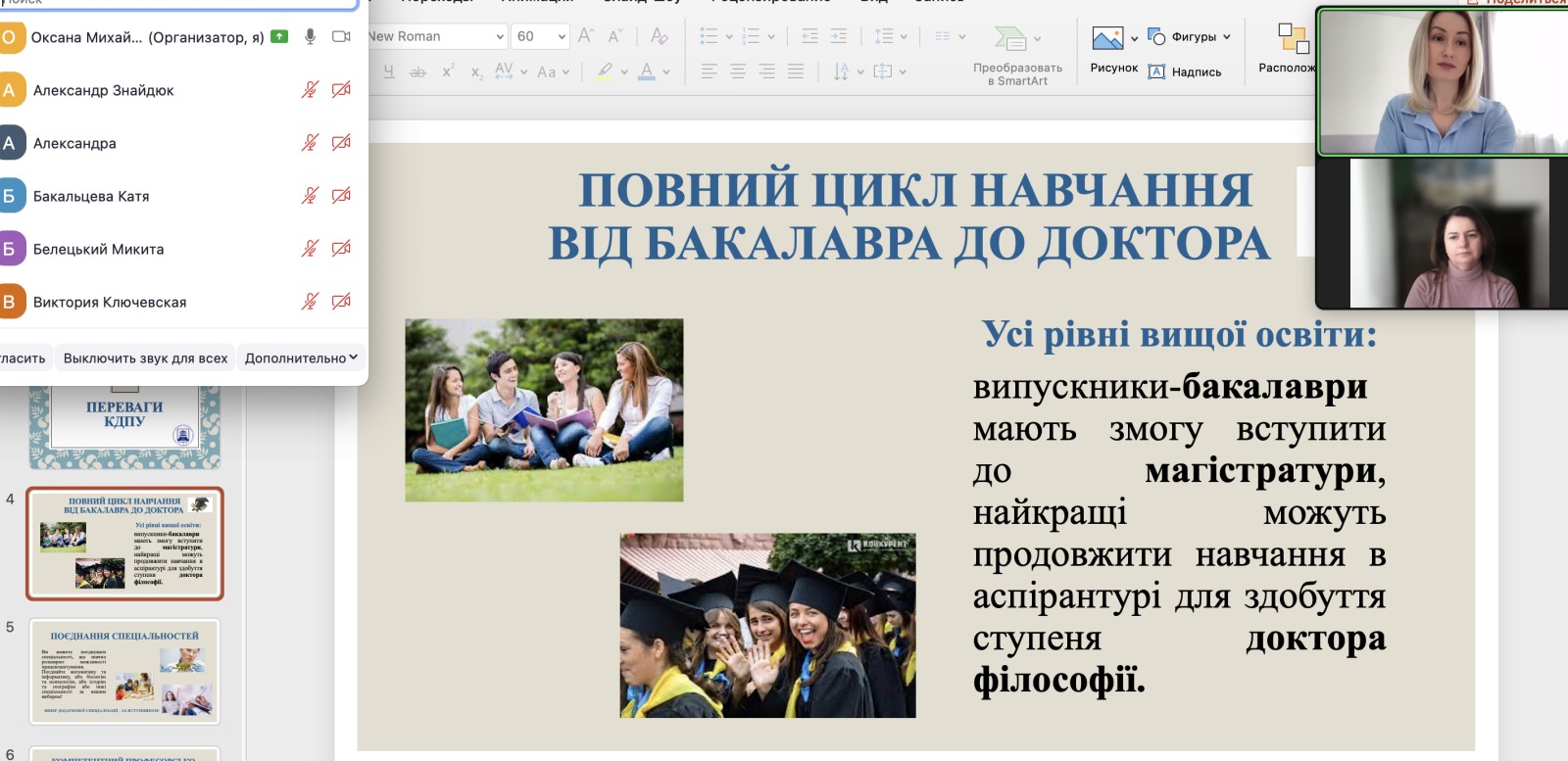Select participant Бакальцева Катя in the list
The height and width of the screenshot is (761, 1568).
pyautogui.click(x=183, y=196)
